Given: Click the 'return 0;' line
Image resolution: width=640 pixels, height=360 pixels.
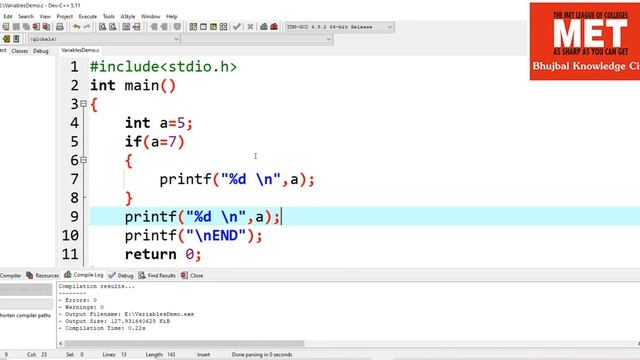Looking at the screenshot, I should point(163,255).
